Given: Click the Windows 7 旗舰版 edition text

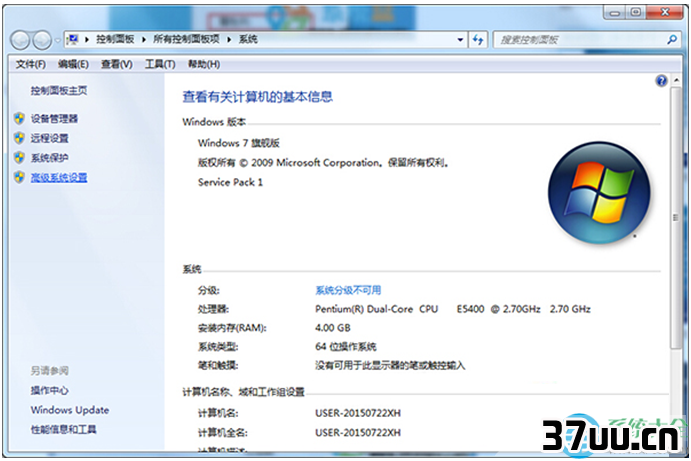Looking at the screenshot, I should 238,143.
